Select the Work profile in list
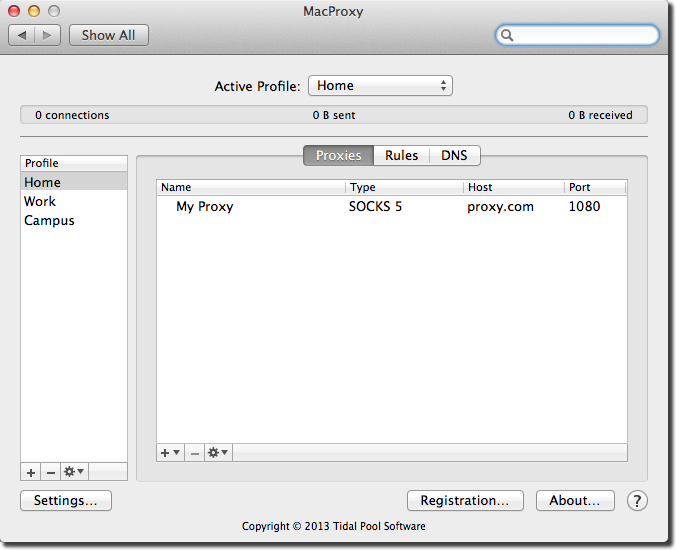Viewport: 676px width, 550px height. coord(40,201)
